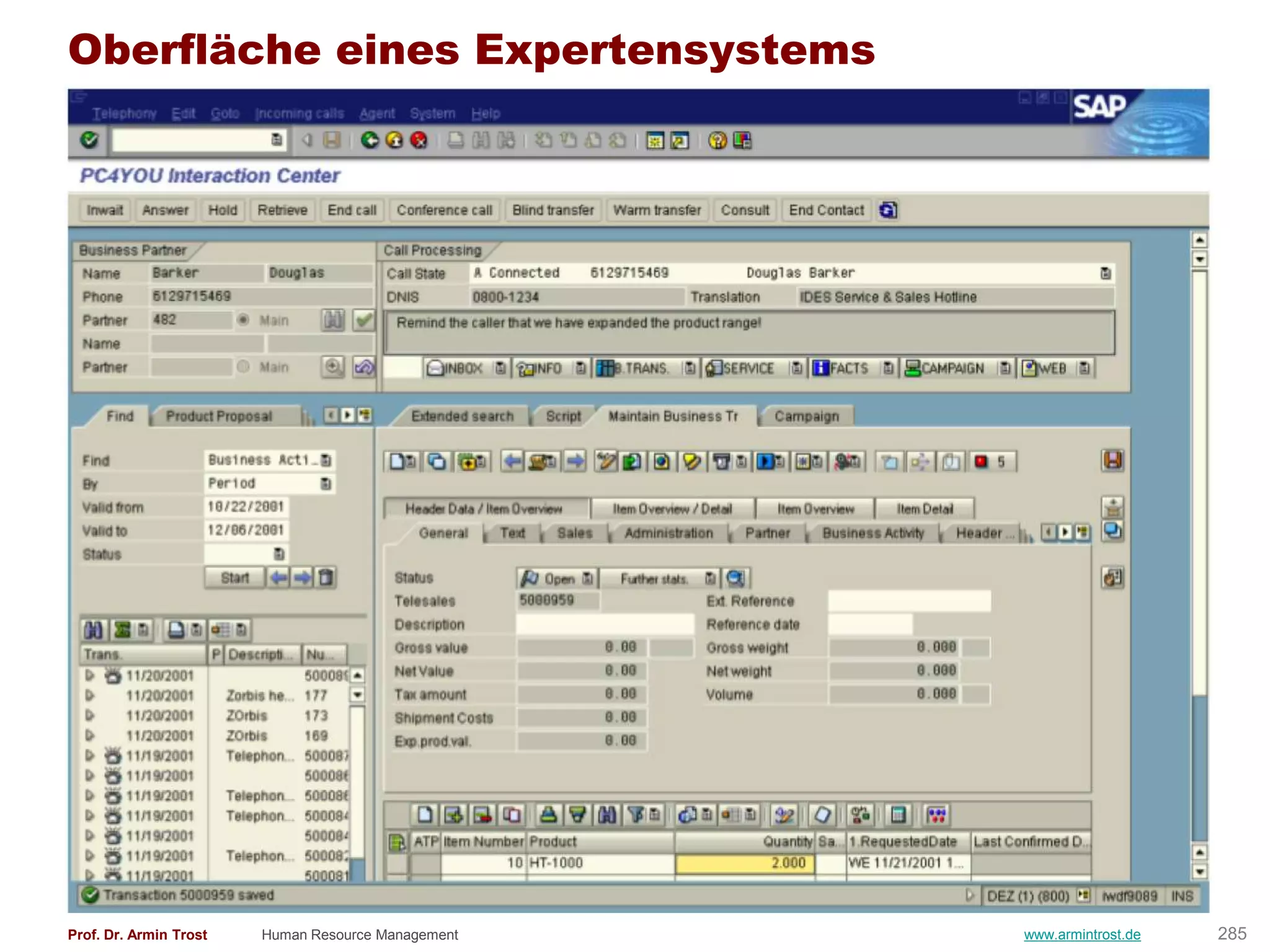1270x952 pixels.
Task: Click the red Cancel icon
Action: [x=419, y=141]
